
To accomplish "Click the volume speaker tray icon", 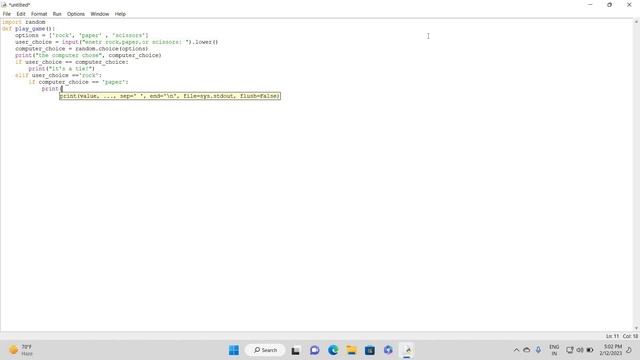I will [x=580, y=350].
